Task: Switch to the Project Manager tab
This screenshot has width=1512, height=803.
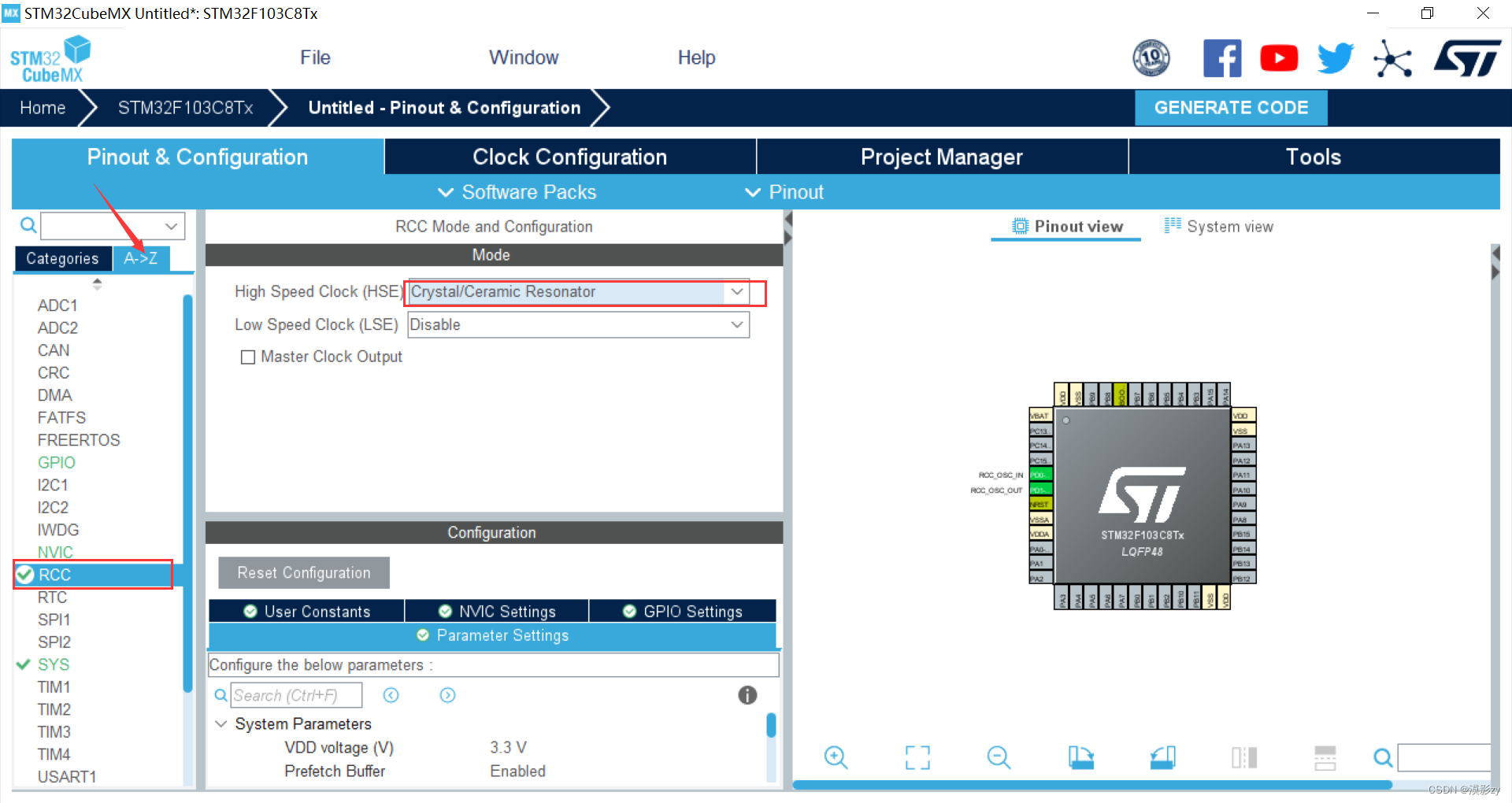Action: pos(942,157)
